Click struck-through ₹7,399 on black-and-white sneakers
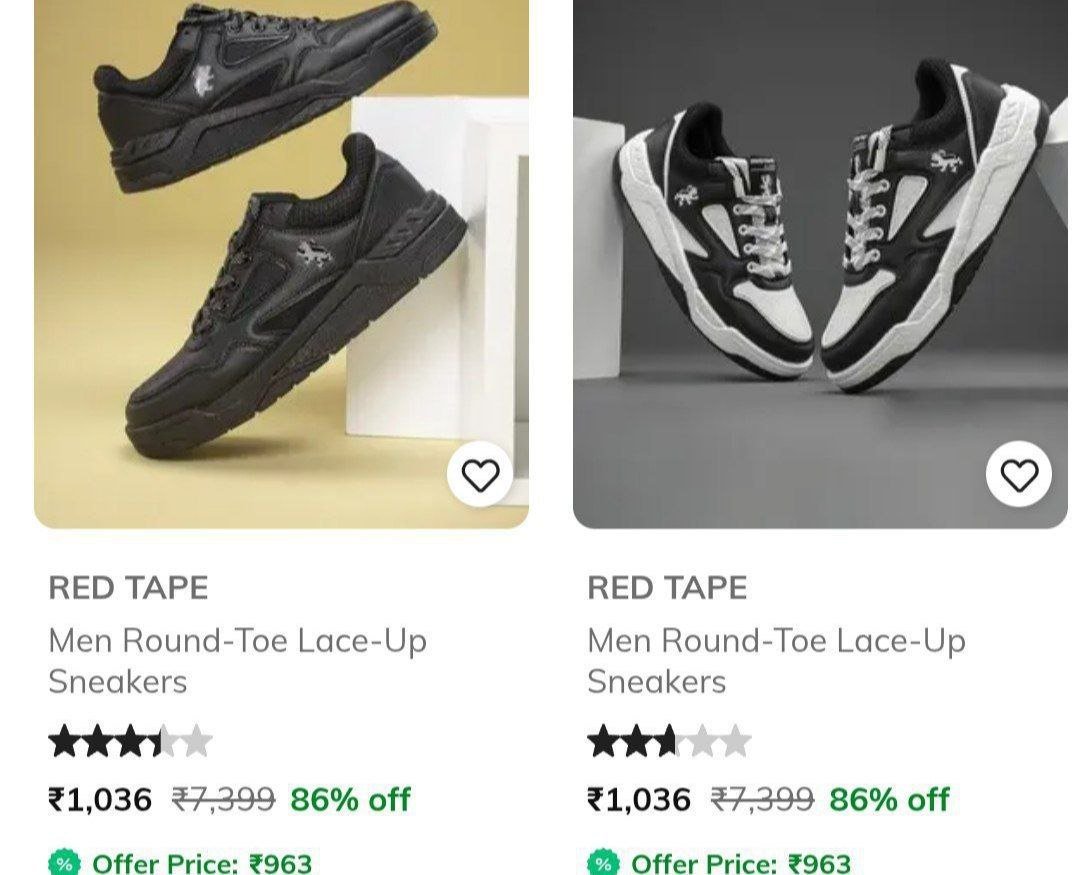Viewport: 1080px width, 875px height. pyautogui.click(x=762, y=800)
